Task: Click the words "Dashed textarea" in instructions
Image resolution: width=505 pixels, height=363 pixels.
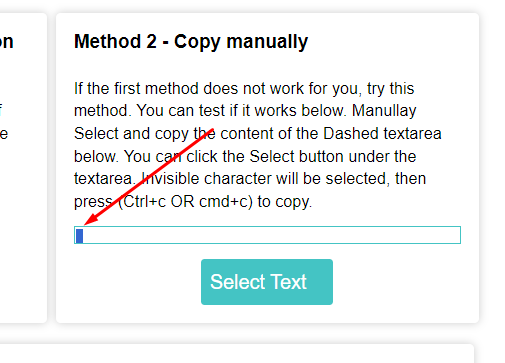Action: [382, 133]
